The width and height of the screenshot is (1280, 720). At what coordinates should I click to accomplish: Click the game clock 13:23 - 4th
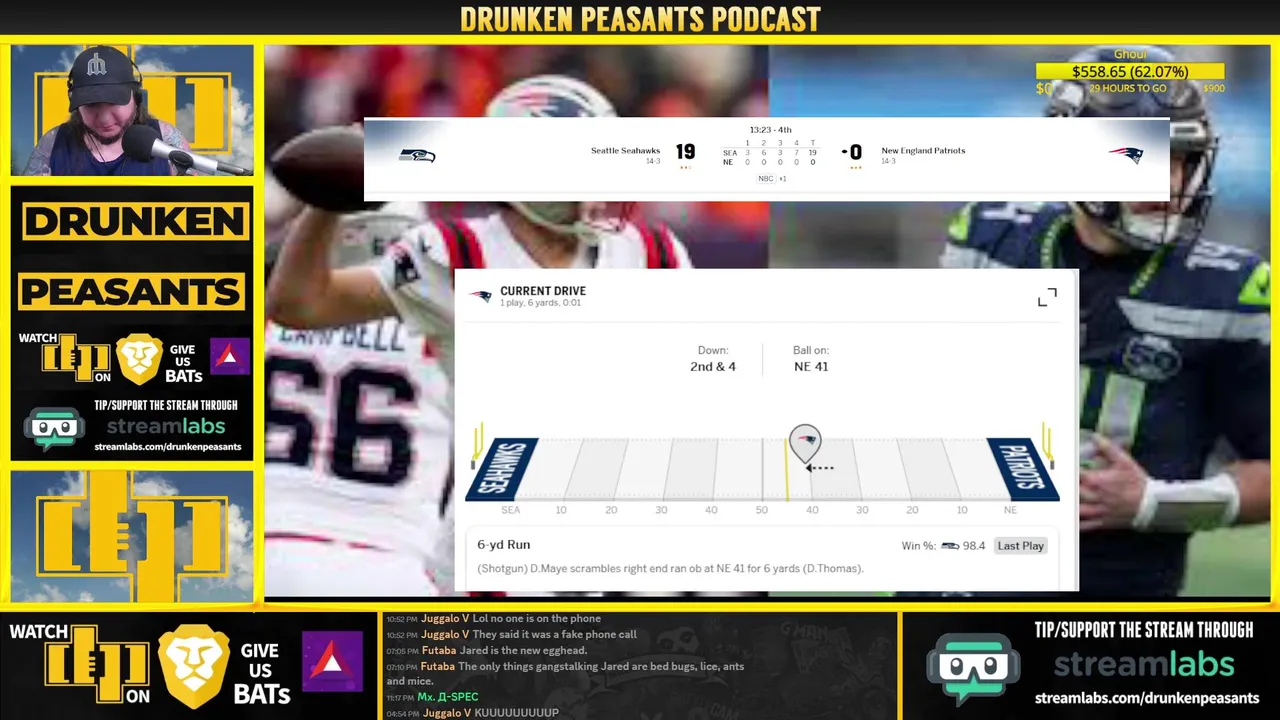coord(770,130)
